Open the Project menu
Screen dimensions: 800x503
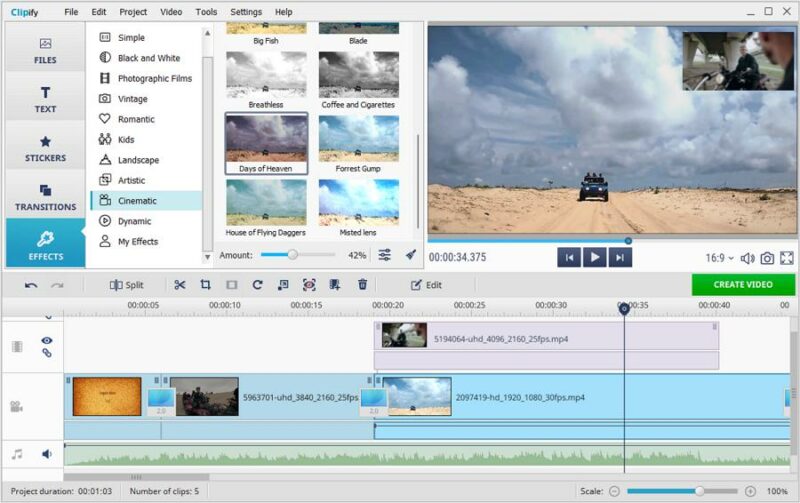pyautogui.click(x=133, y=12)
